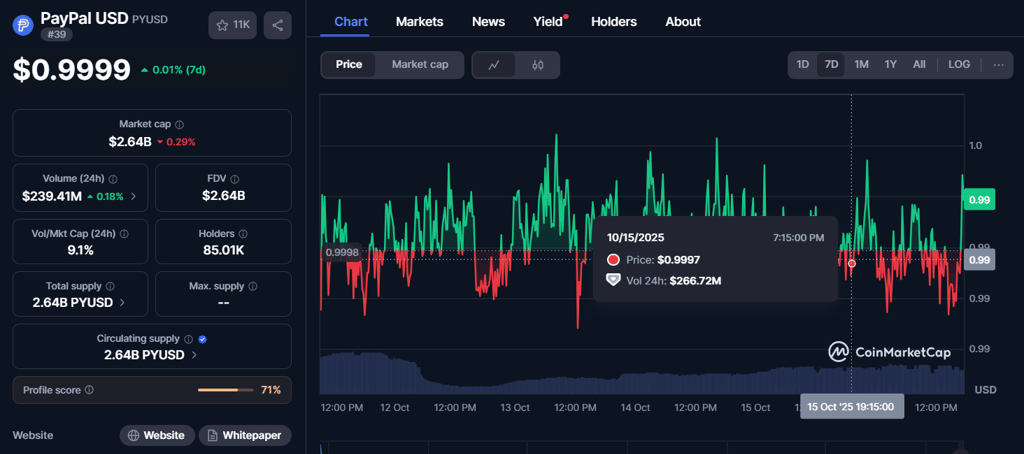Image resolution: width=1024 pixels, height=454 pixels.
Task: Click the Profile score progress bar
Action: click(x=225, y=390)
